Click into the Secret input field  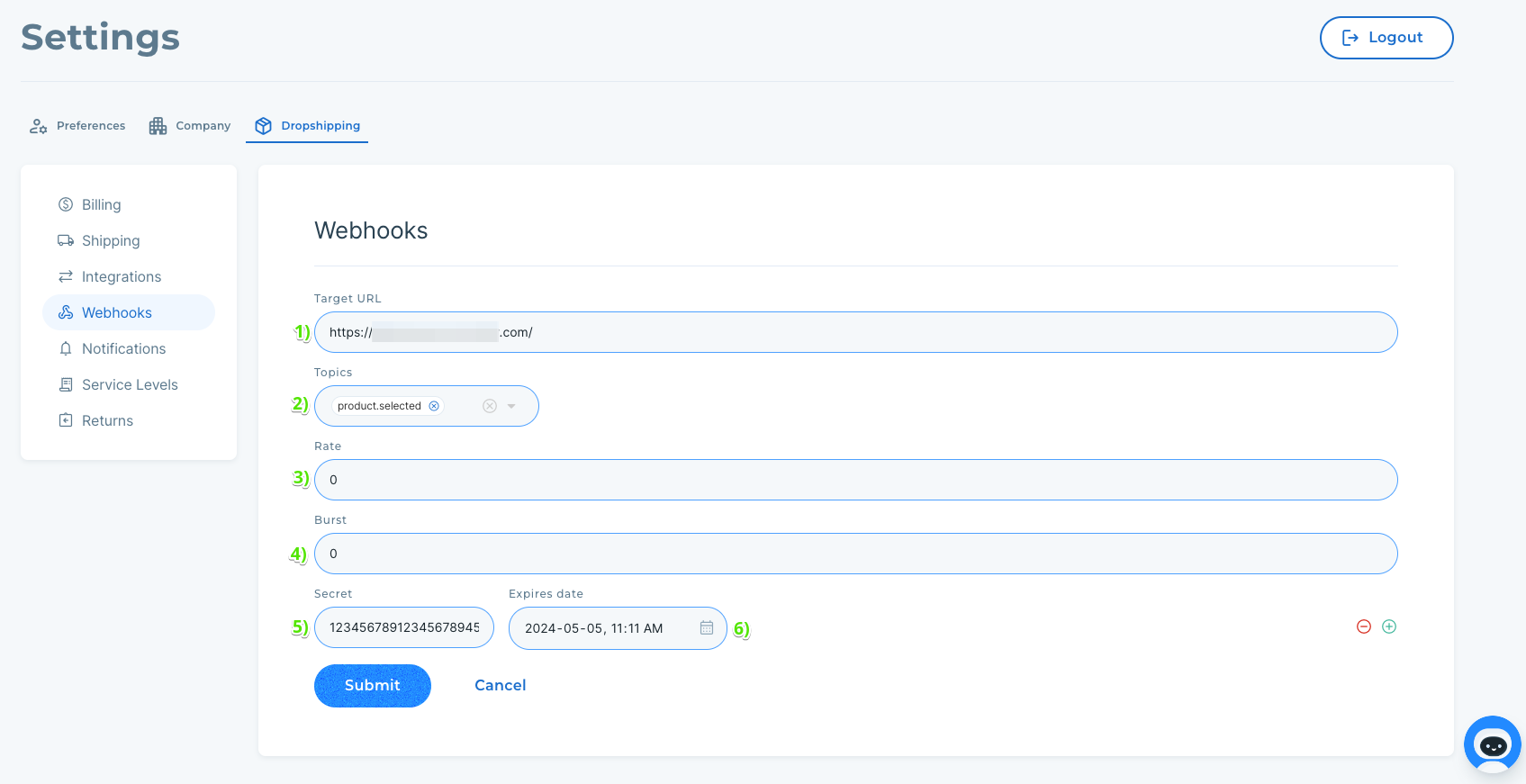point(403,628)
